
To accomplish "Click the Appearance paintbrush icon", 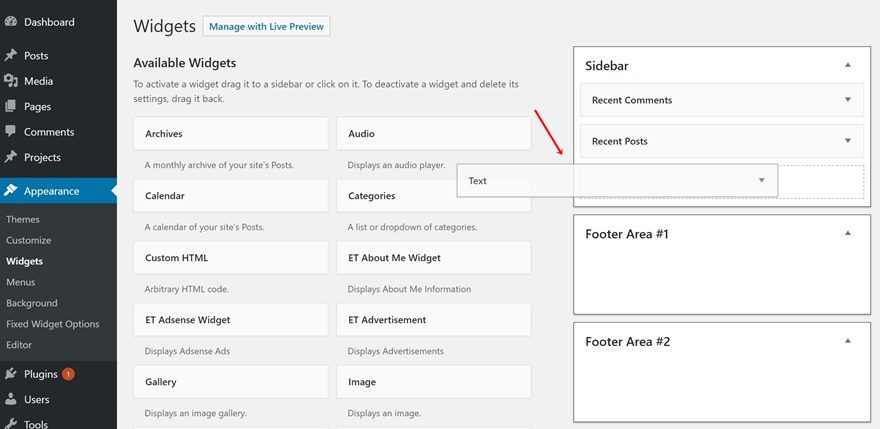I will tap(11, 191).
